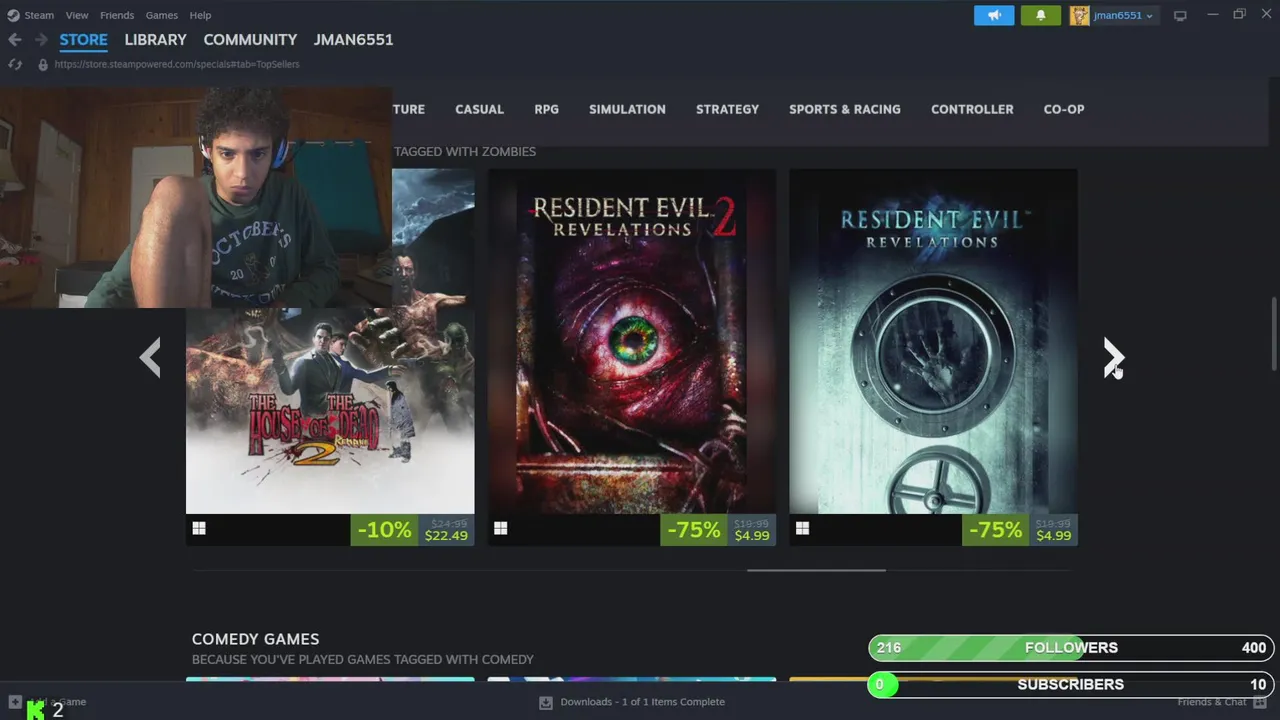This screenshot has height=720, width=1280.
Task: Click Resident Evil Revelations -75% price
Action: [x=1020, y=530]
